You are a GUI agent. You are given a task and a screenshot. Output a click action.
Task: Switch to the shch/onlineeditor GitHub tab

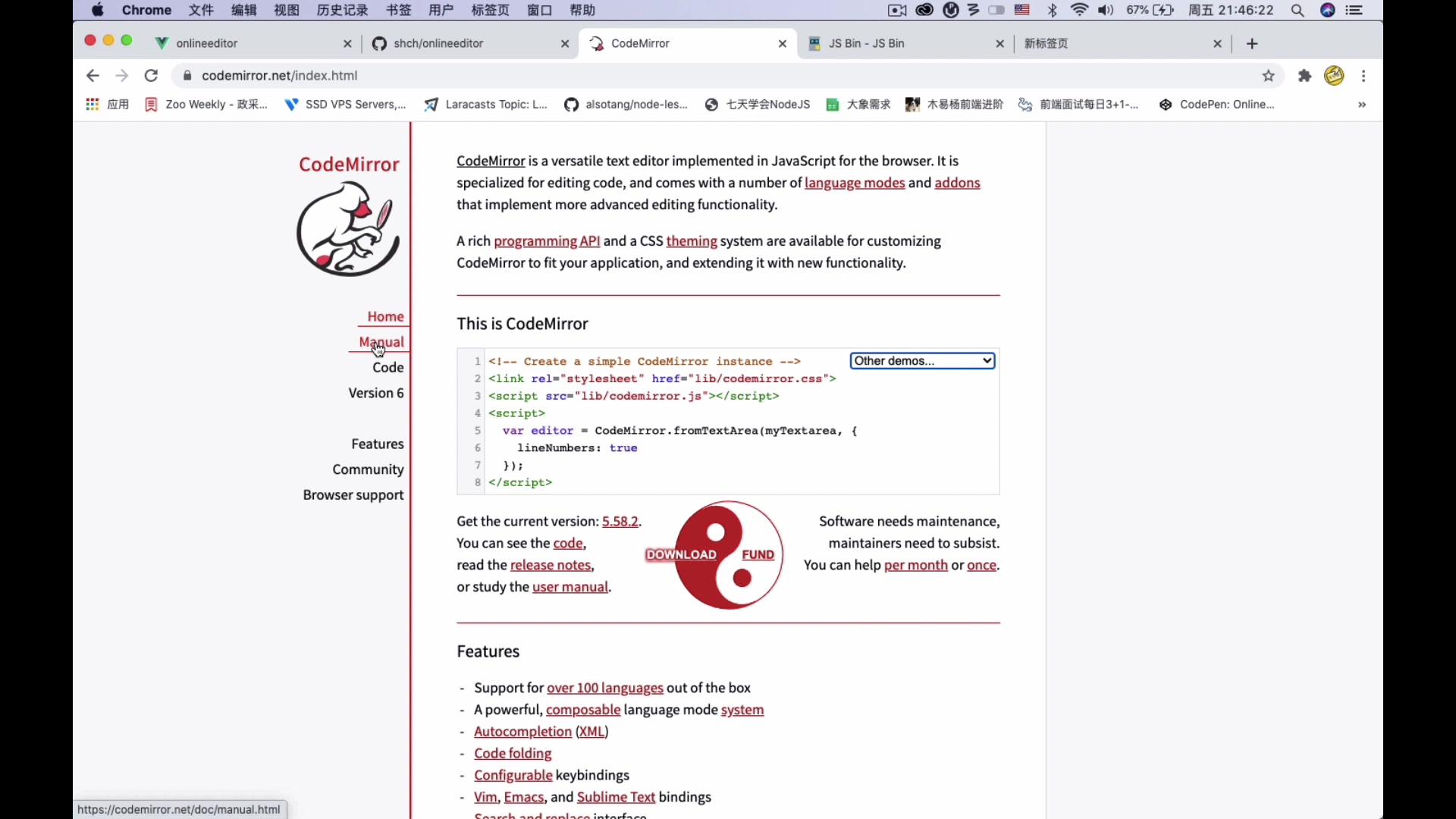pyautogui.click(x=471, y=44)
